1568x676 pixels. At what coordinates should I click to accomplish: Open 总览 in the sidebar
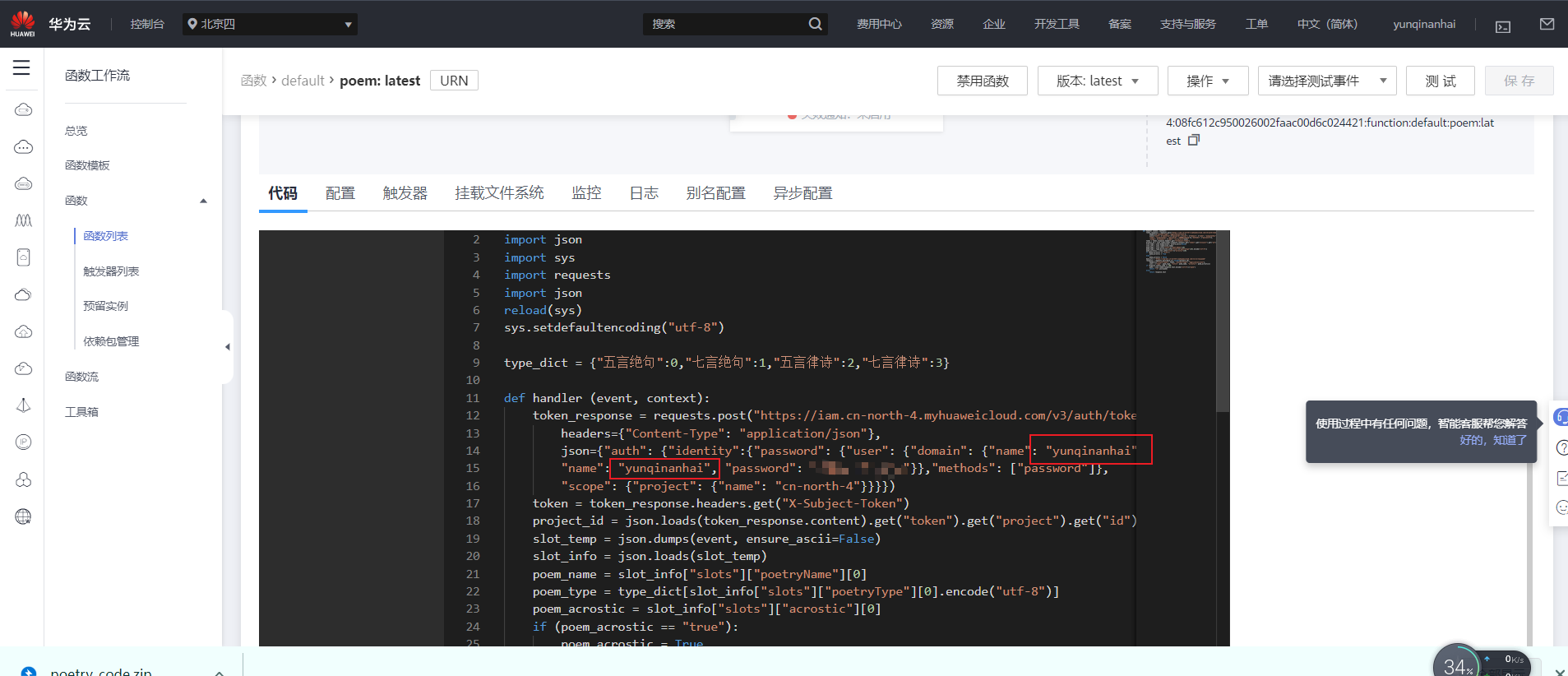[x=76, y=131]
